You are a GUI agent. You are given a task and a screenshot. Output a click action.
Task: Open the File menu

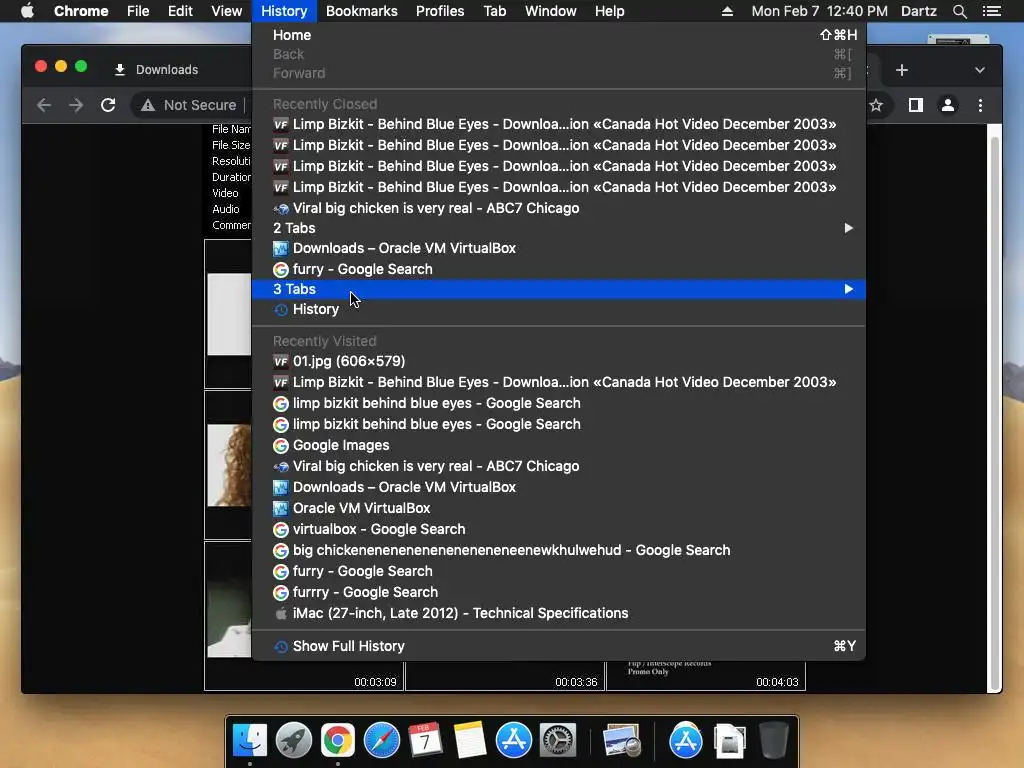[138, 11]
